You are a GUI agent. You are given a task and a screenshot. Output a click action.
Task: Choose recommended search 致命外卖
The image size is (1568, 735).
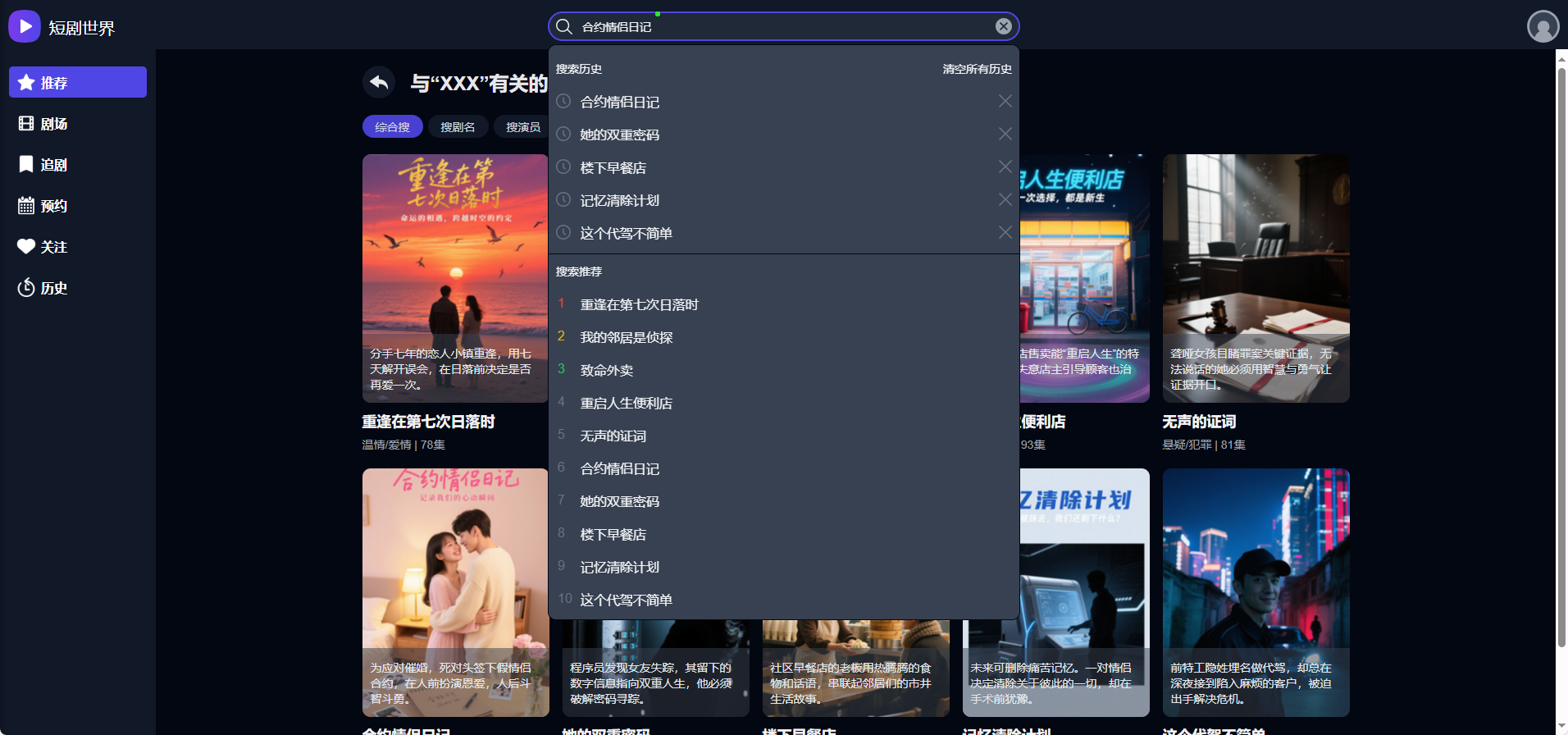(606, 371)
